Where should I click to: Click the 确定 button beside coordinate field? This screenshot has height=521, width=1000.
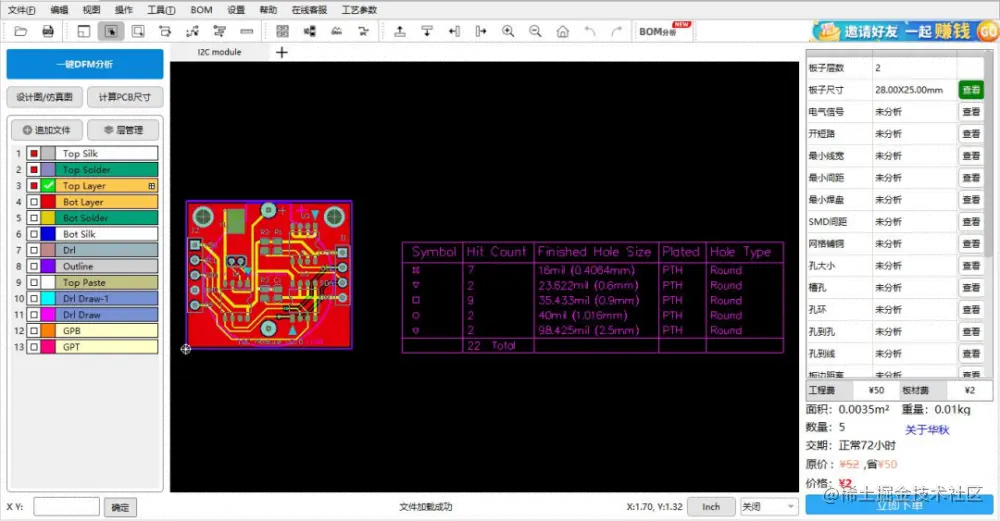click(120, 508)
